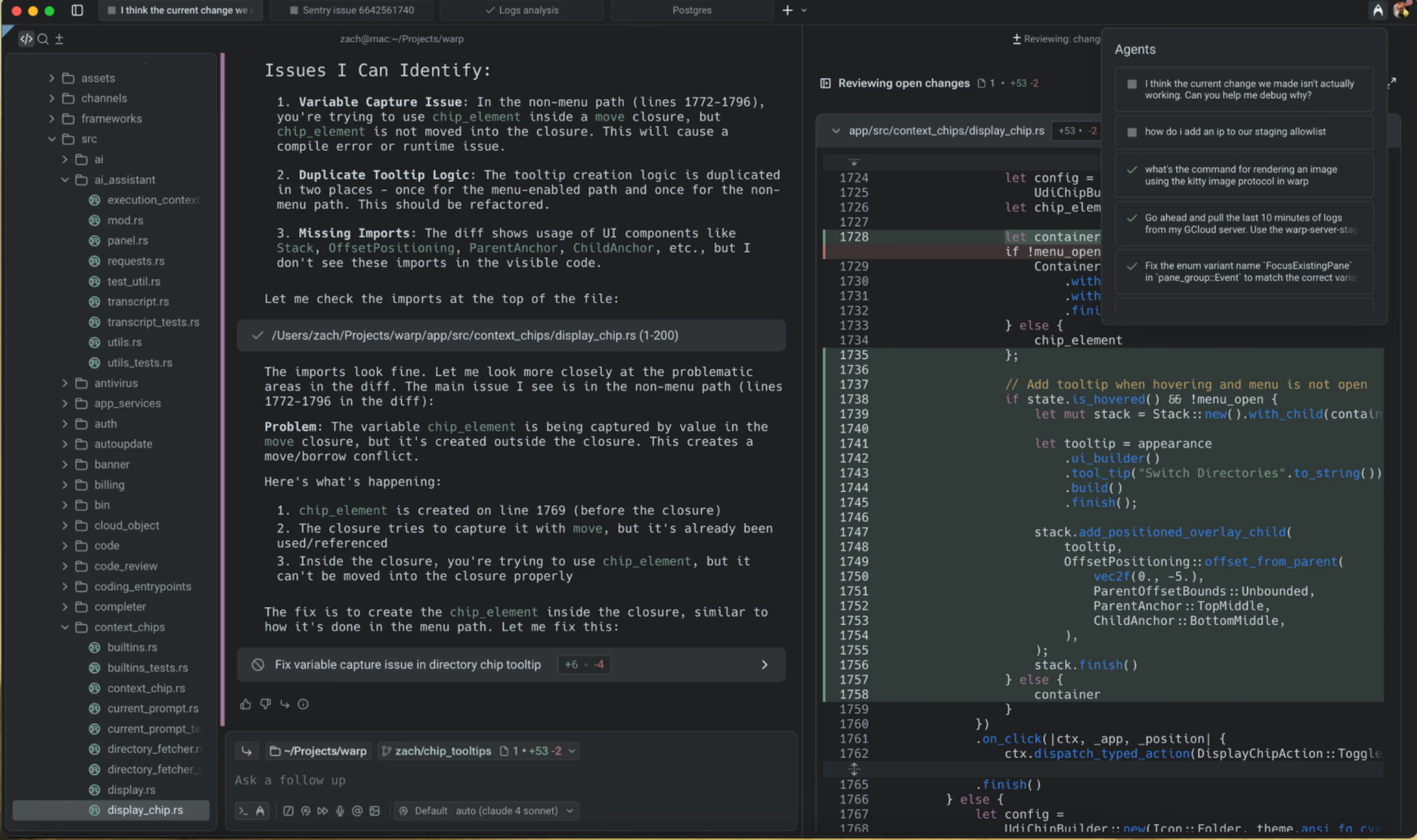1417x840 pixels.
Task: Switch to the Postgres tab
Action: pos(691,10)
